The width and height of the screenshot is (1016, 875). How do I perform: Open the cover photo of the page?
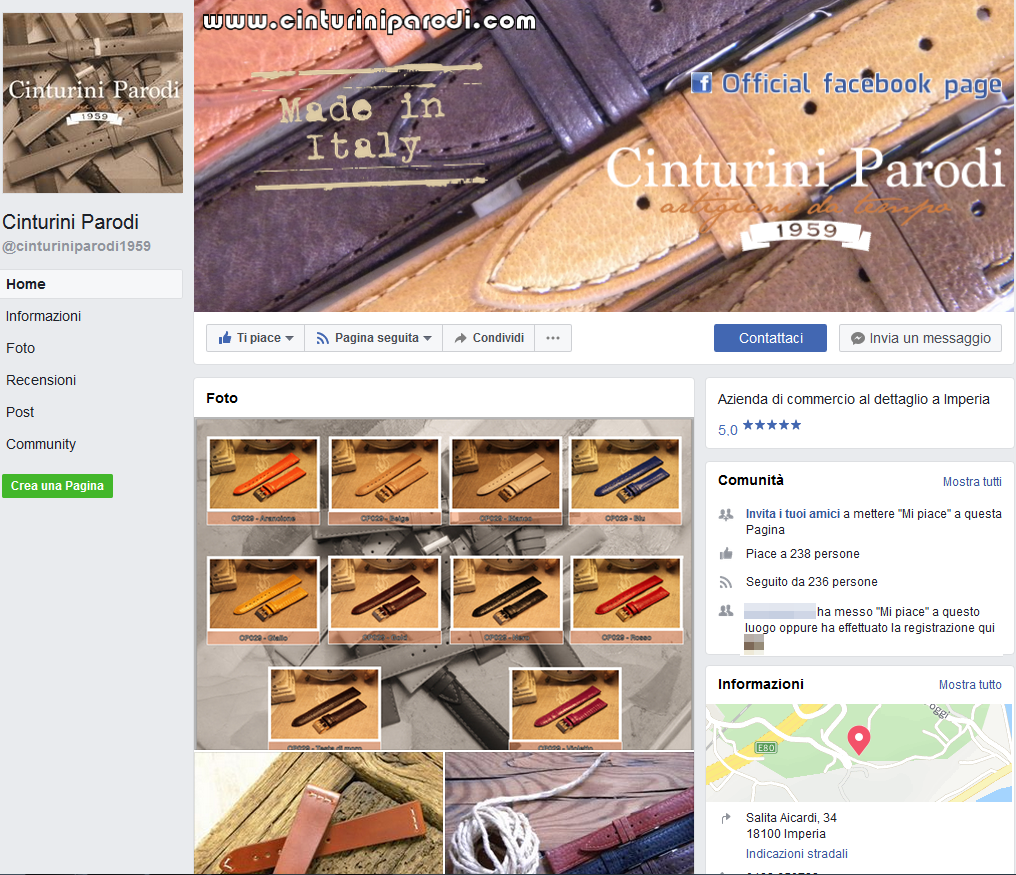605,156
